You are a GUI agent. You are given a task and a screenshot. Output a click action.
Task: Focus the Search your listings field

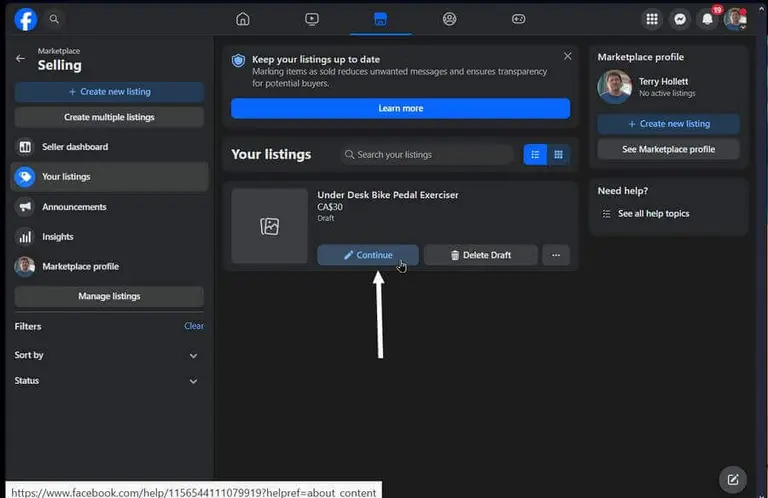click(427, 155)
